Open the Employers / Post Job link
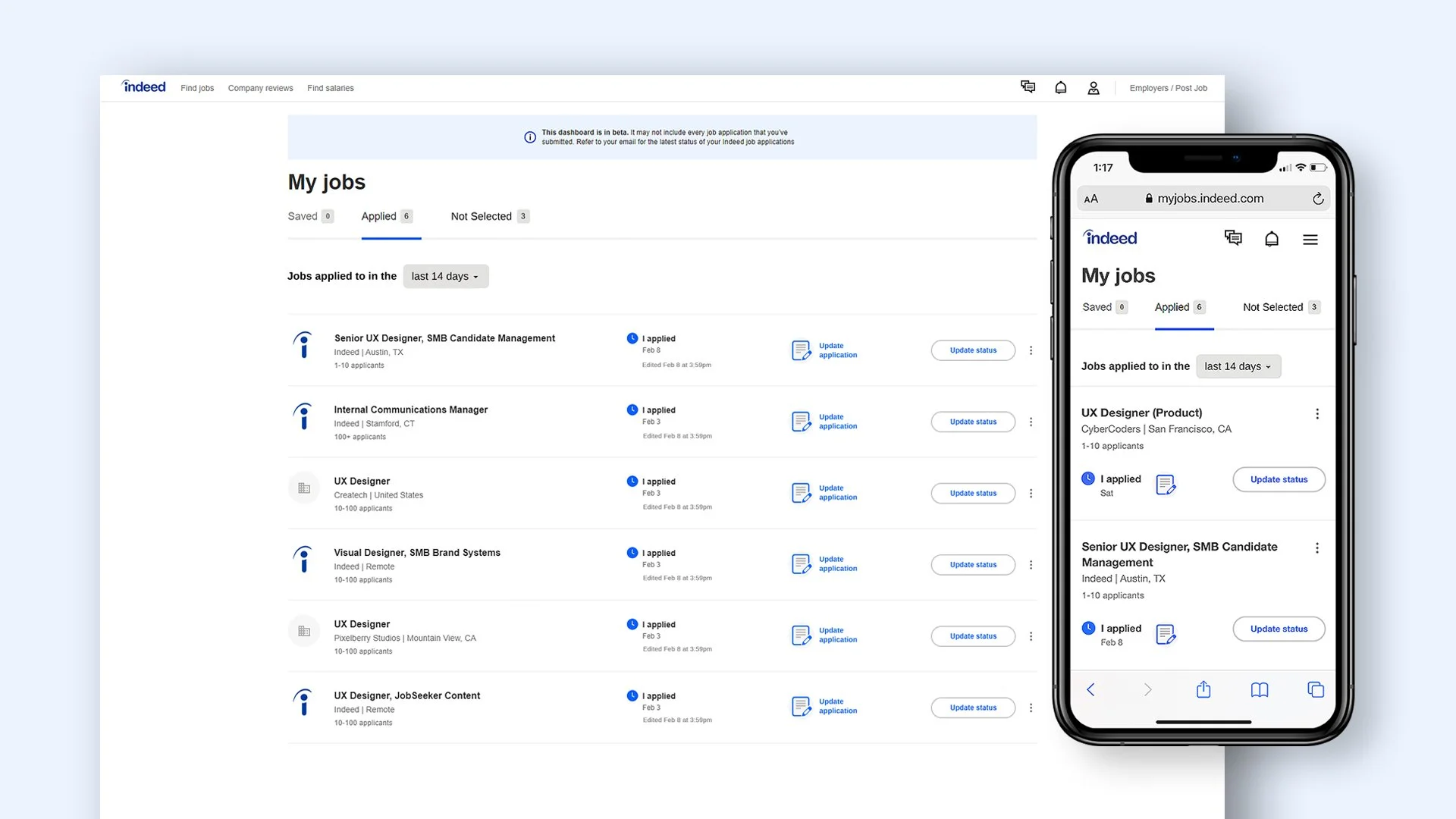The width and height of the screenshot is (1456, 819). pyautogui.click(x=1168, y=88)
